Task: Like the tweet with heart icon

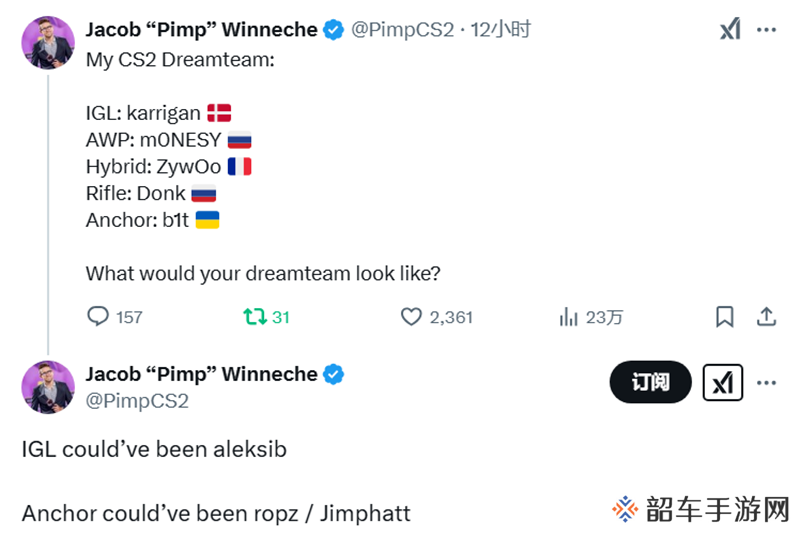Action: 411,317
